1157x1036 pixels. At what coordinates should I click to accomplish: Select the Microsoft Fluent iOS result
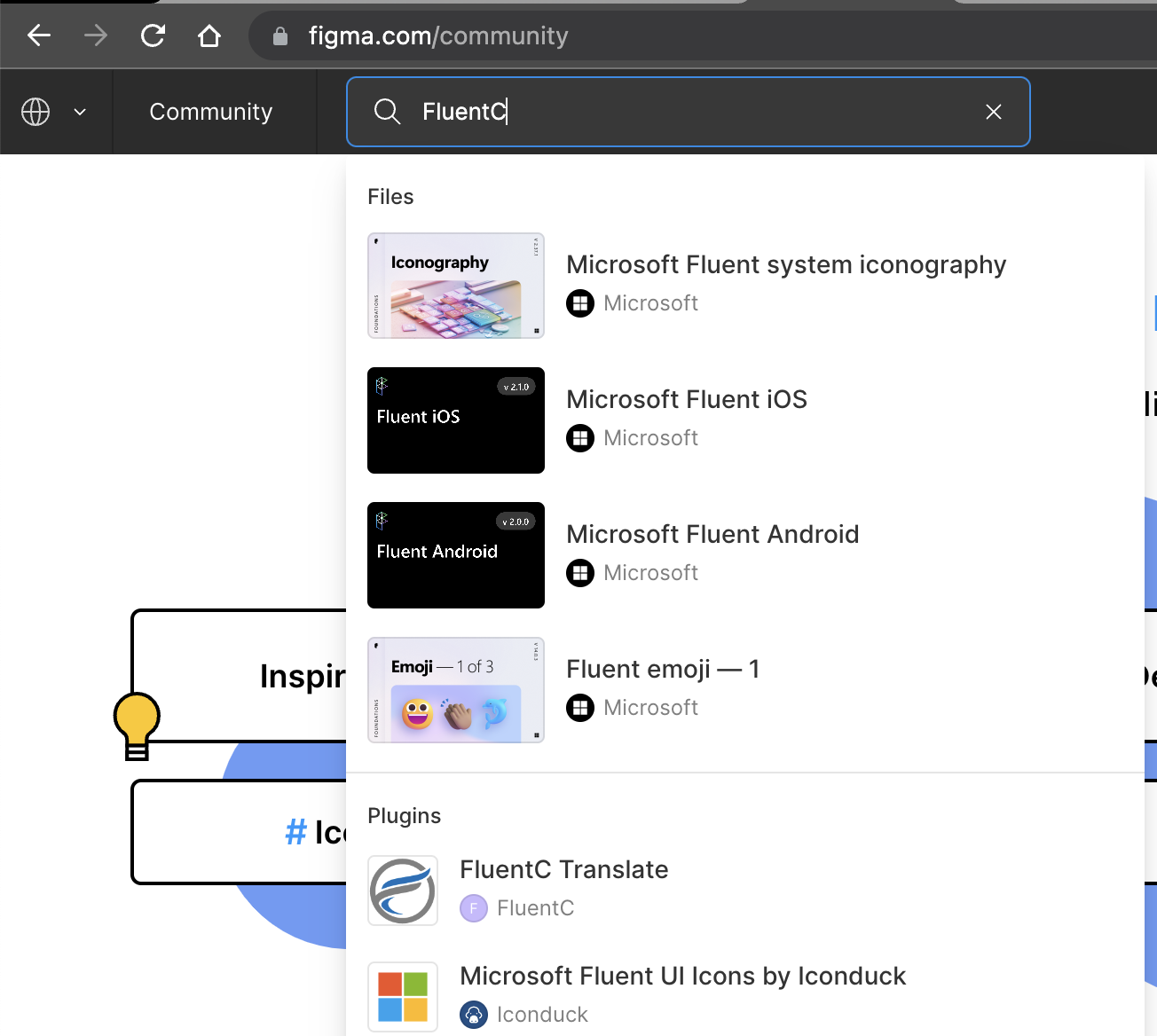point(687,399)
